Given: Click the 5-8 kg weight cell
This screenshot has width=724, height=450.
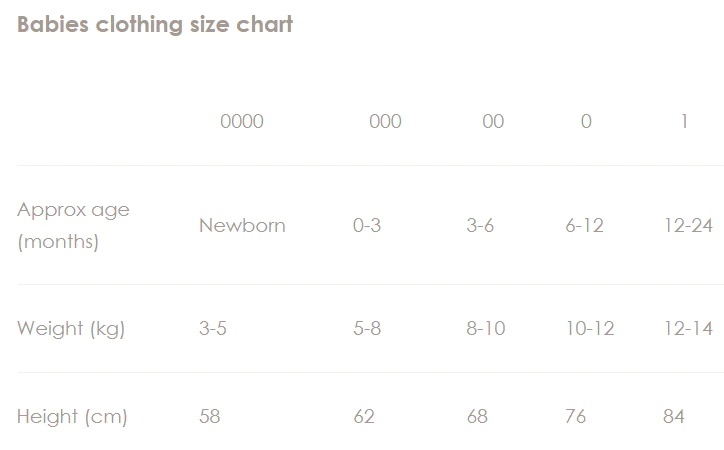Looking at the screenshot, I should [367, 329].
